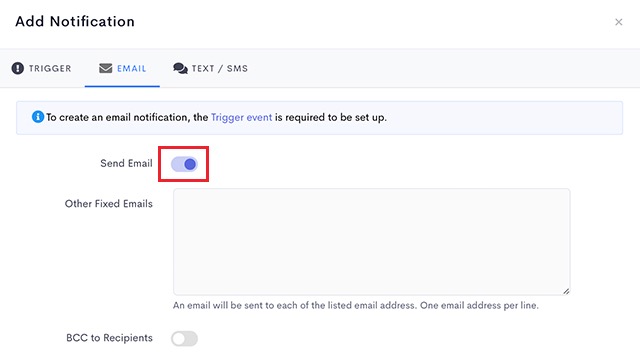Click the blue info notice banner text
The image size is (640, 361).
(216, 117)
